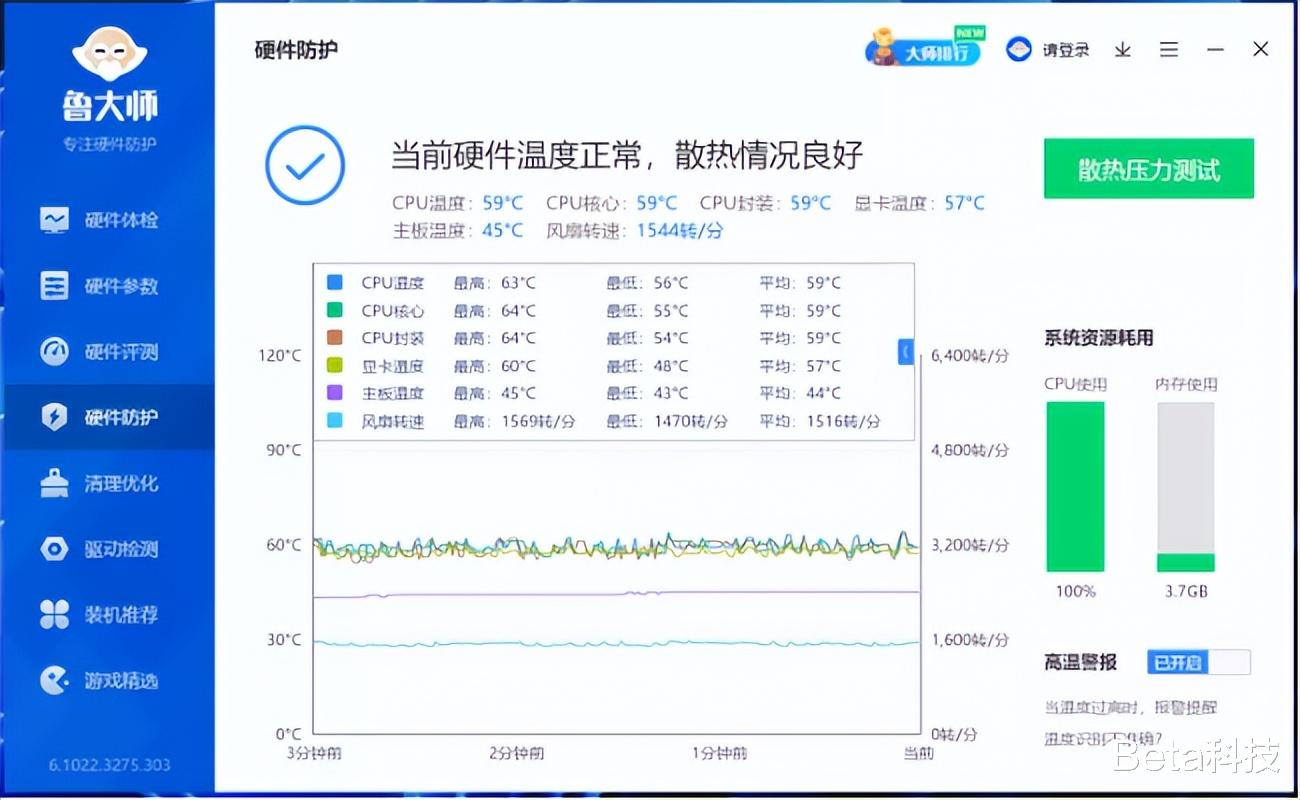Turn off the 高温警报 alert toggle
The image size is (1300, 800).
pos(1197,662)
